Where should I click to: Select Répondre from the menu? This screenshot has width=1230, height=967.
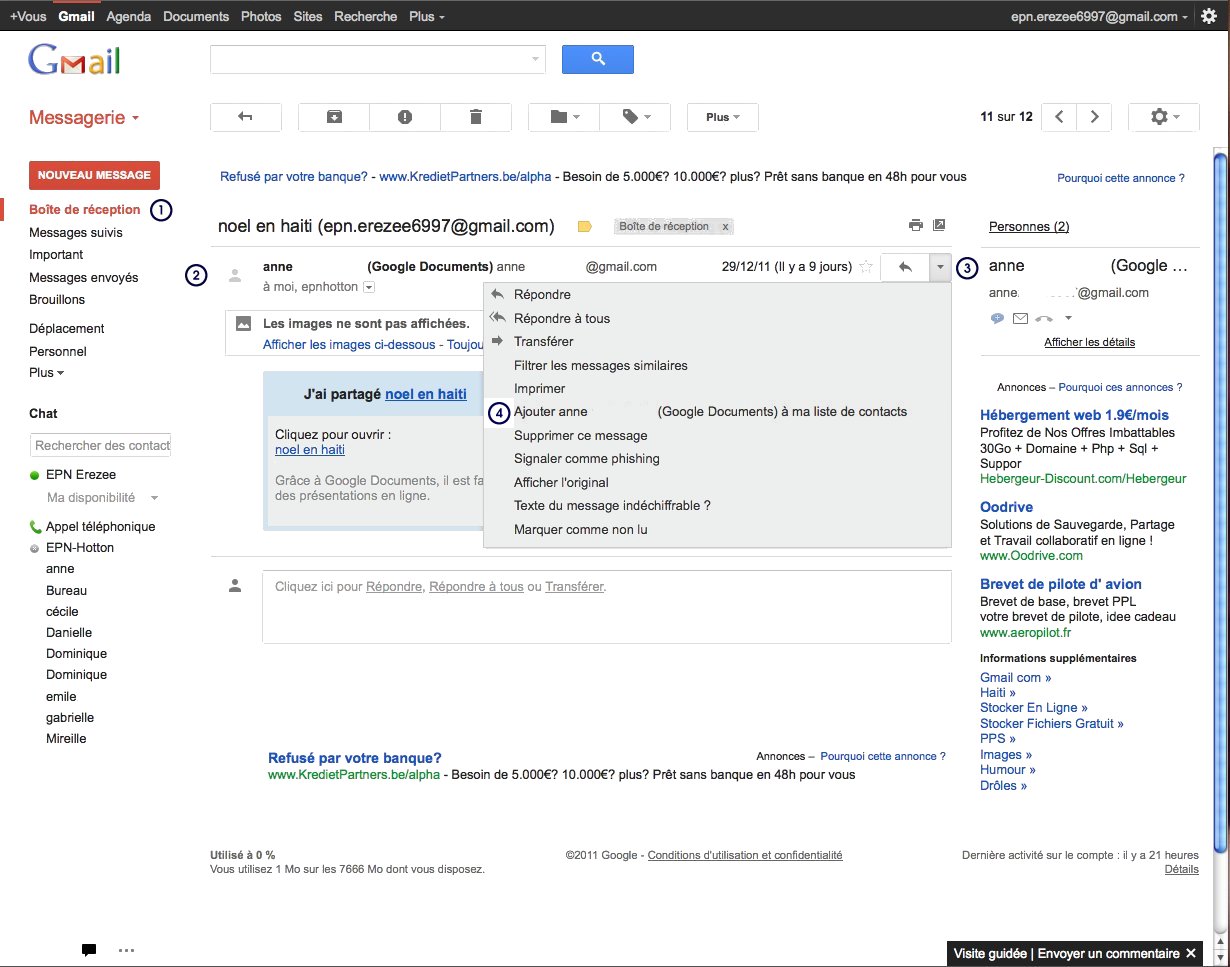pos(717,295)
